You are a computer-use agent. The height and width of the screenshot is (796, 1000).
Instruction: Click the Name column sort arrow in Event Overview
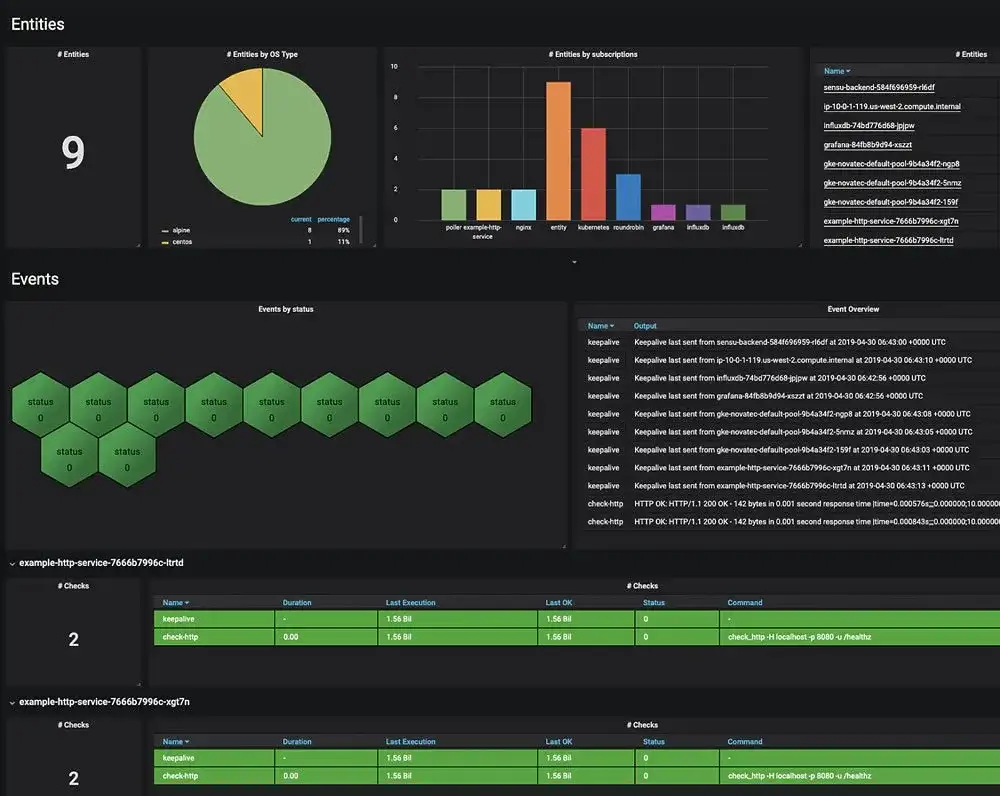coord(611,325)
